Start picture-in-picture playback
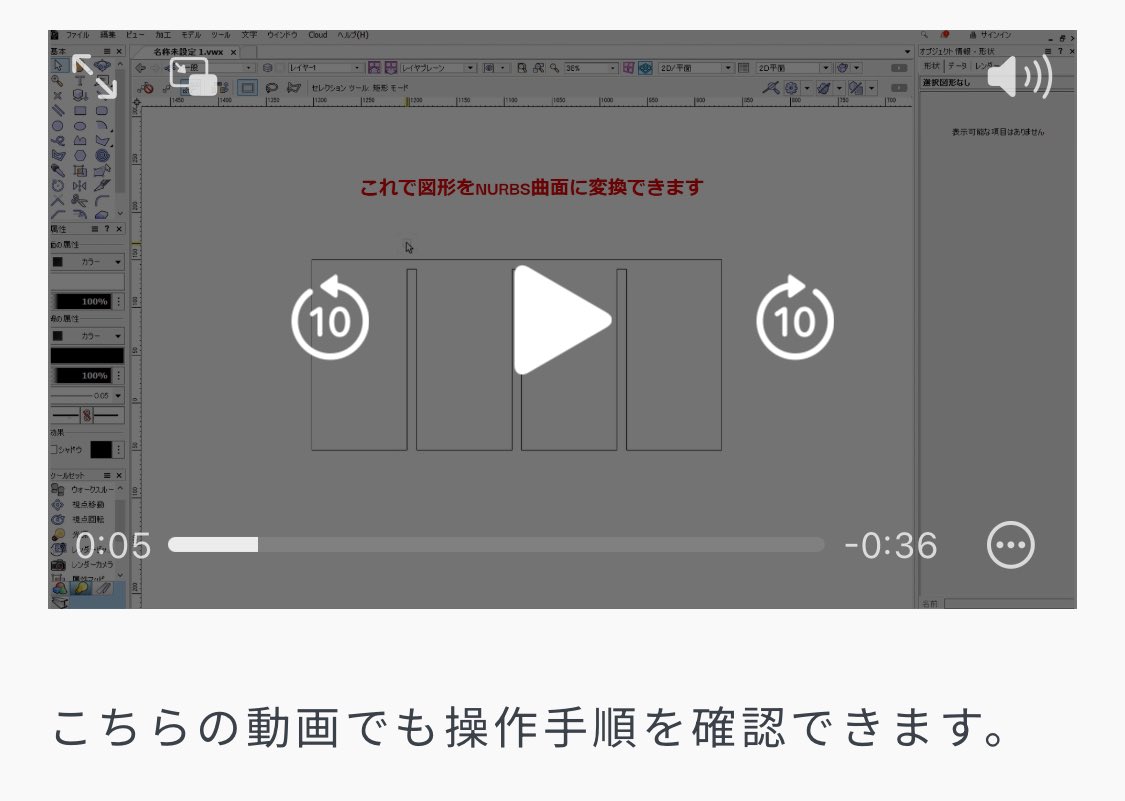This screenshot has height=801, width=1125. pyautogui.click(x=192, y=77)
